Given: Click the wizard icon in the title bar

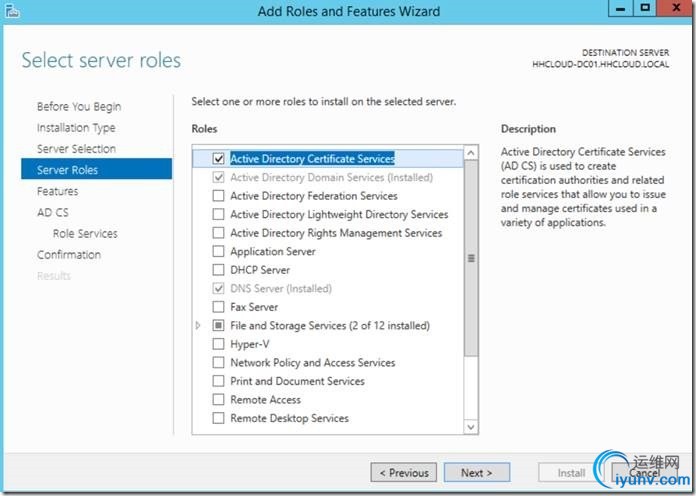Looking at the screenshot, I should pyautogui.click(x=13, y=11).
